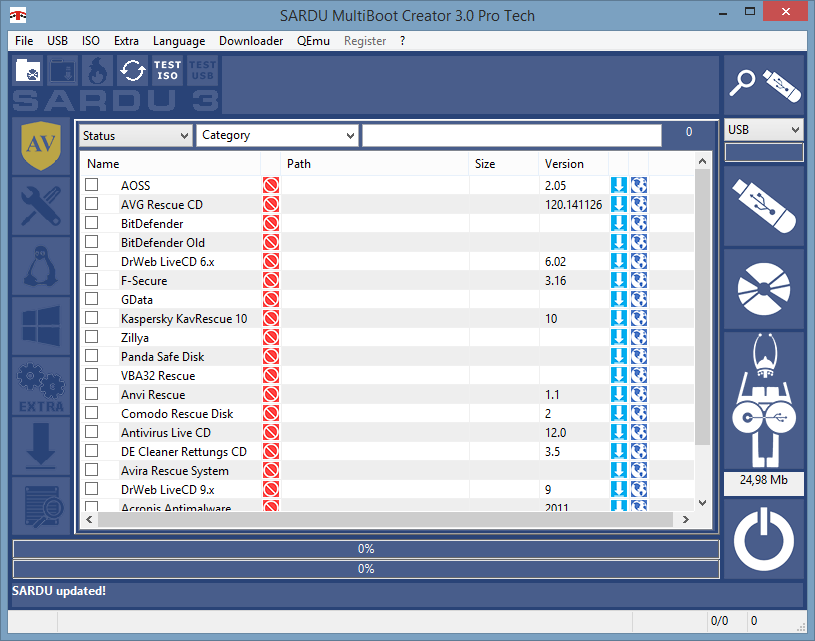
Task: Open the question mark help menu
Action: coord(402,41)
